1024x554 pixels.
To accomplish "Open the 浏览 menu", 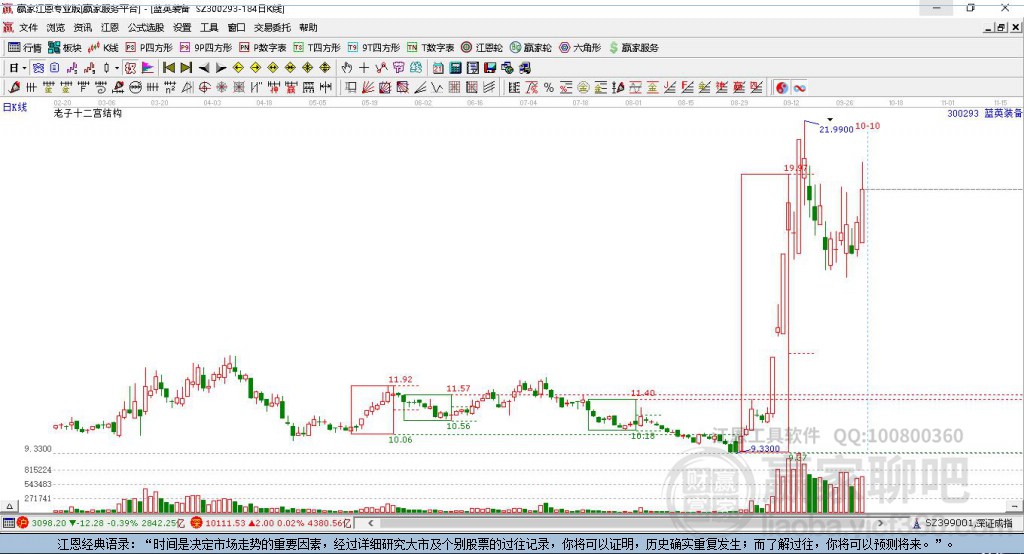I will click(56, 27).
